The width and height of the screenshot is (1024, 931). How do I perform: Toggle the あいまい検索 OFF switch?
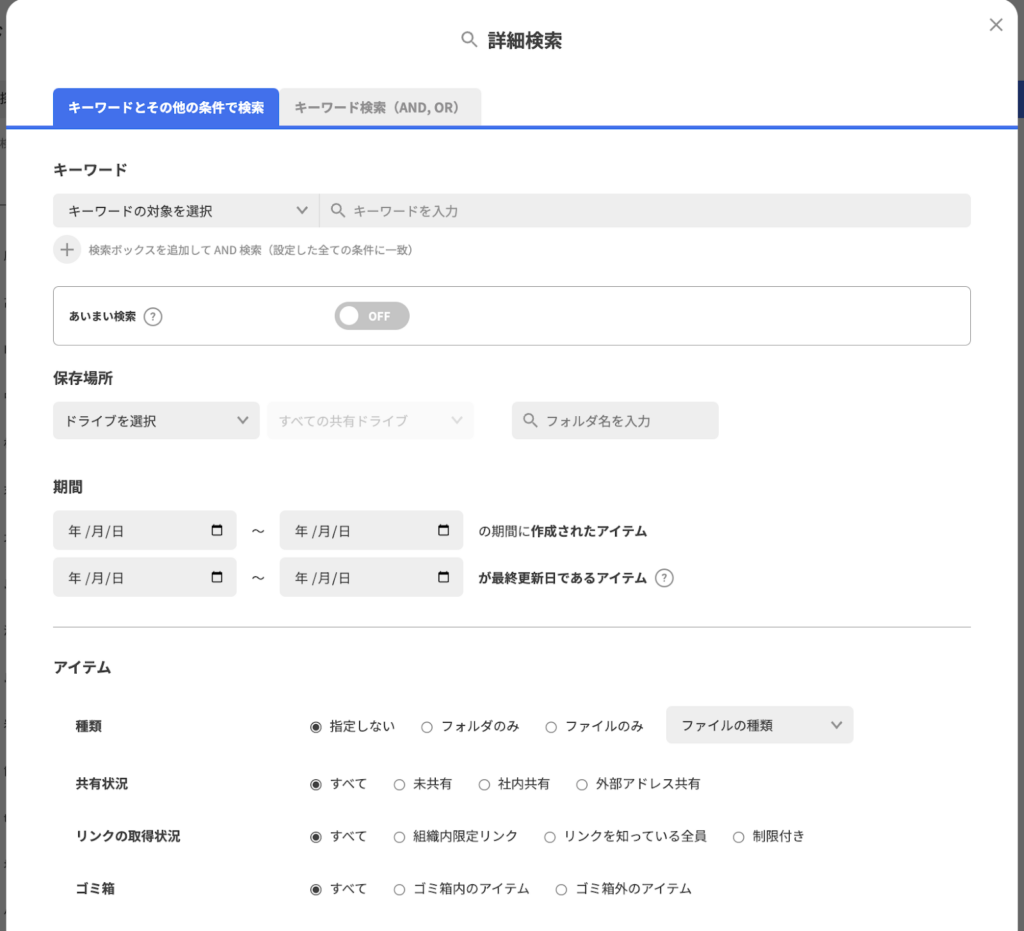[372, 316]
